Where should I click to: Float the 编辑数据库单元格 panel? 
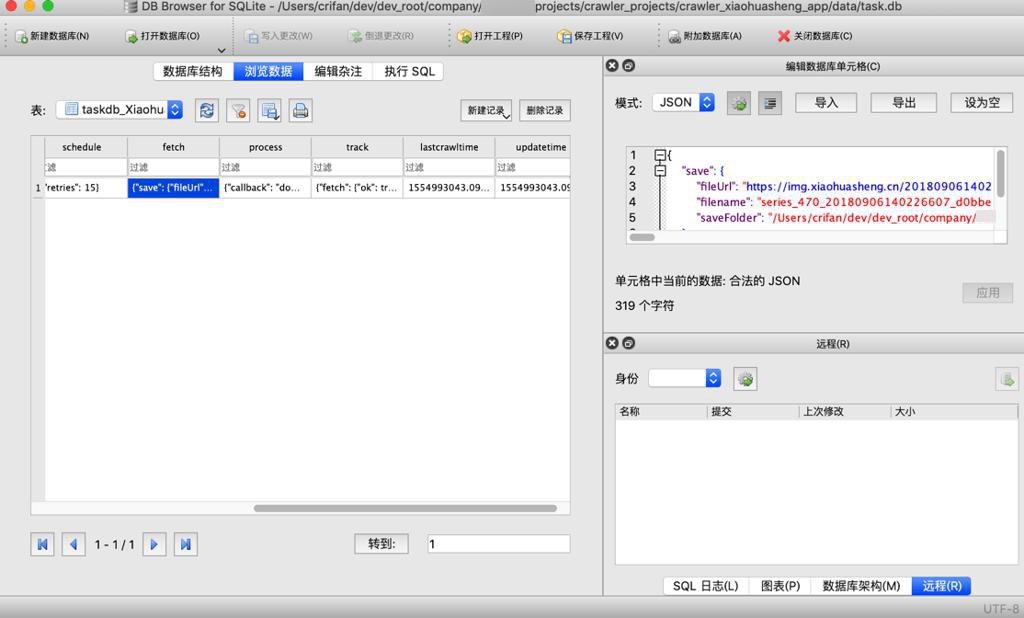(x=628, y=65)
